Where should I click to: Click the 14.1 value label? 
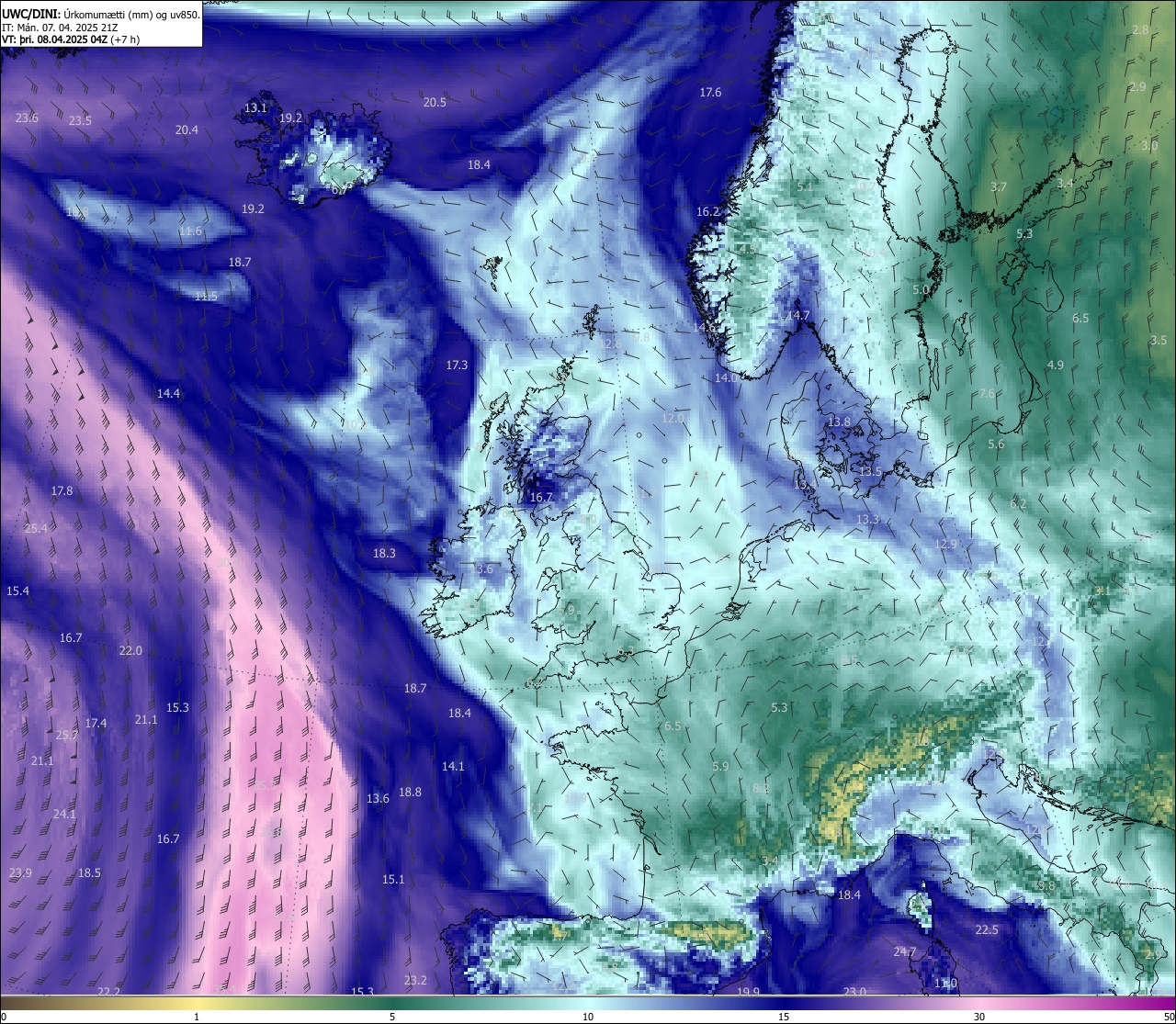tap(453, 767)
